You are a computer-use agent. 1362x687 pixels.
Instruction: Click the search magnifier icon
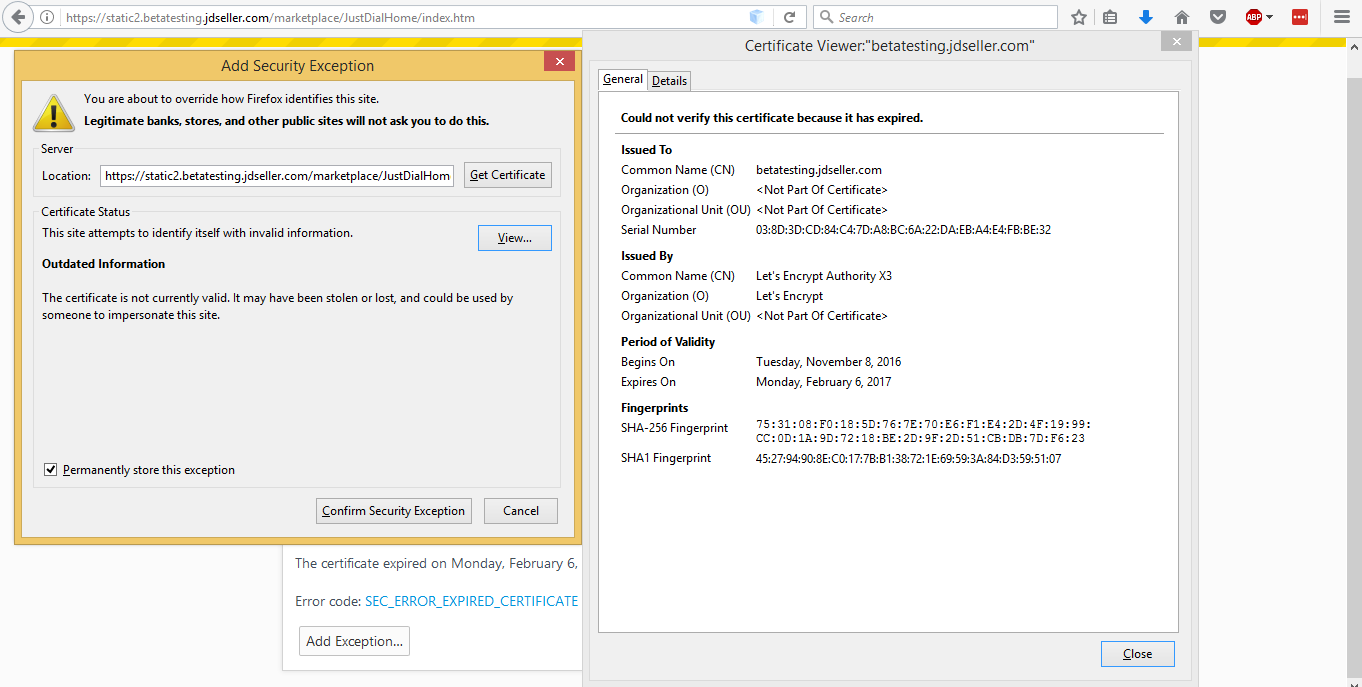coord(826,17)
